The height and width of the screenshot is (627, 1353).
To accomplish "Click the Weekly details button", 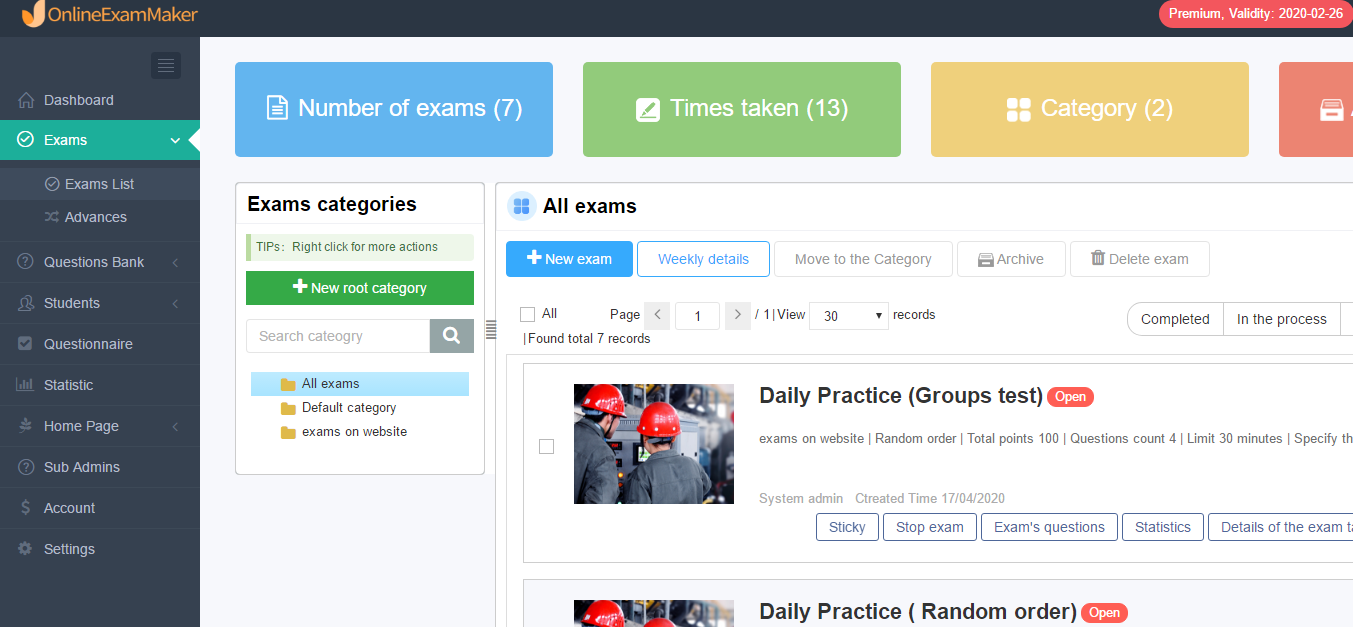I will coord(703,259).
